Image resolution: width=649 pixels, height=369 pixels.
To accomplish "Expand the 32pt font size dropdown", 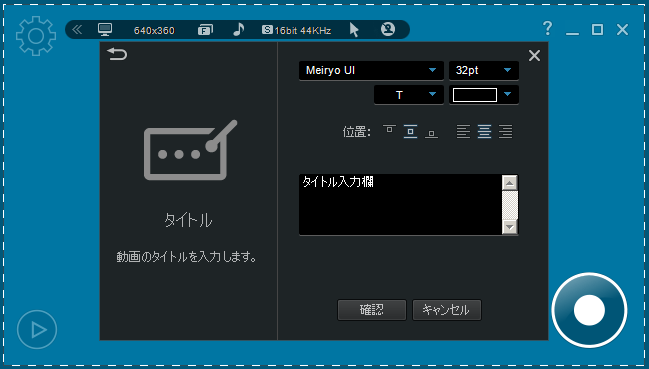I will click(x=483, y=70).
